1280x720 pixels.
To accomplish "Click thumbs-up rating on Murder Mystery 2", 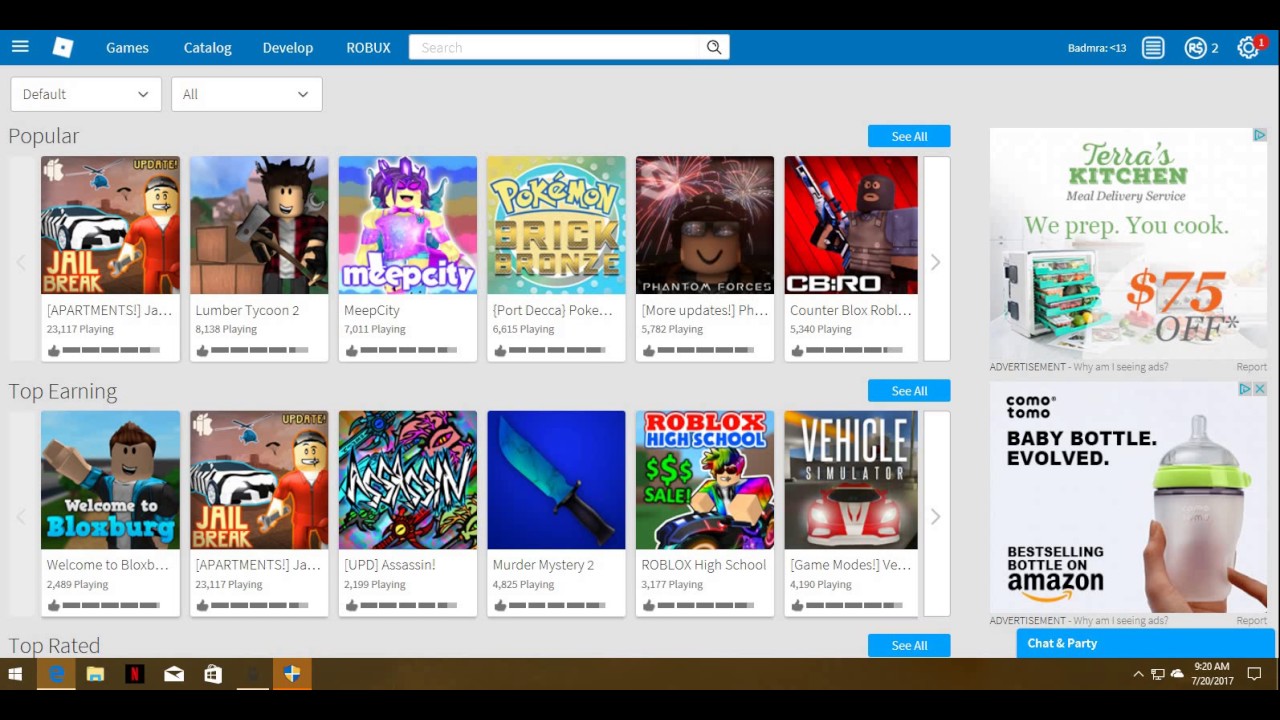I will point(500,606).
